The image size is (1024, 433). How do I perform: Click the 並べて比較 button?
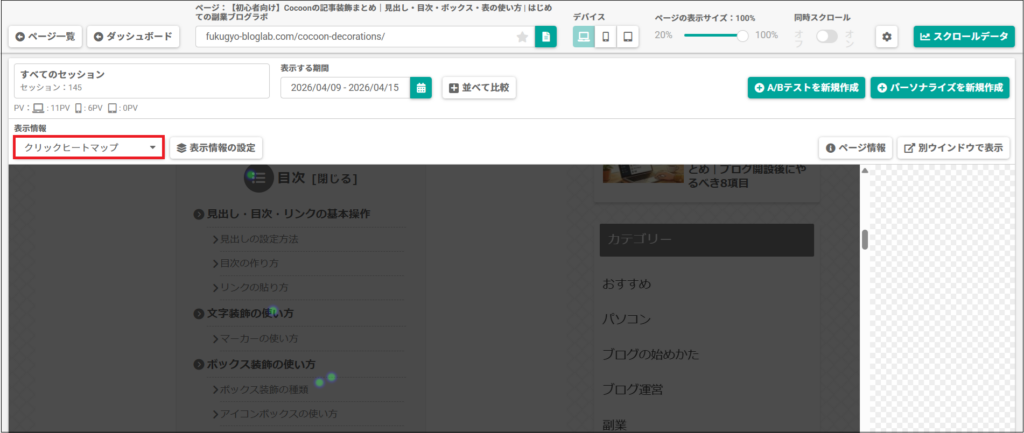click(x=479, y=88)
